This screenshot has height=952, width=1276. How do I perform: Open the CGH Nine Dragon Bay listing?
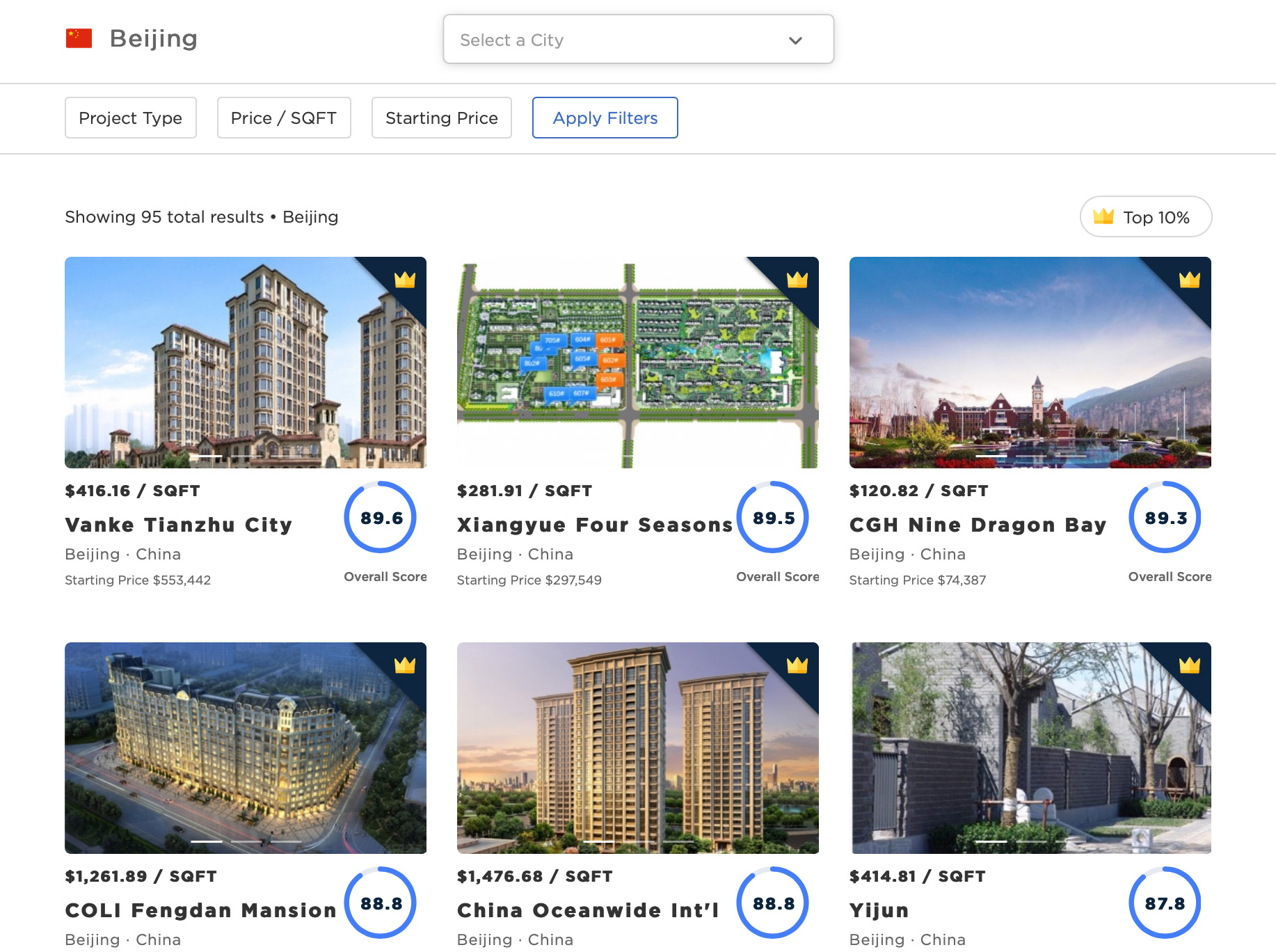tap(977, 525)
